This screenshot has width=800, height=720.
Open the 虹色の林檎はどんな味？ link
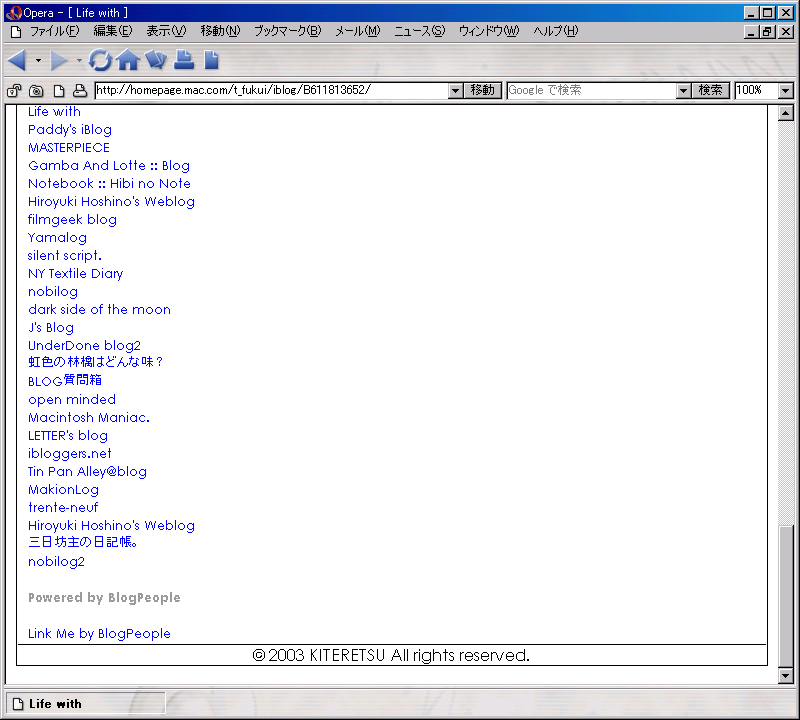pyautogui.click(x=96, y=362)
